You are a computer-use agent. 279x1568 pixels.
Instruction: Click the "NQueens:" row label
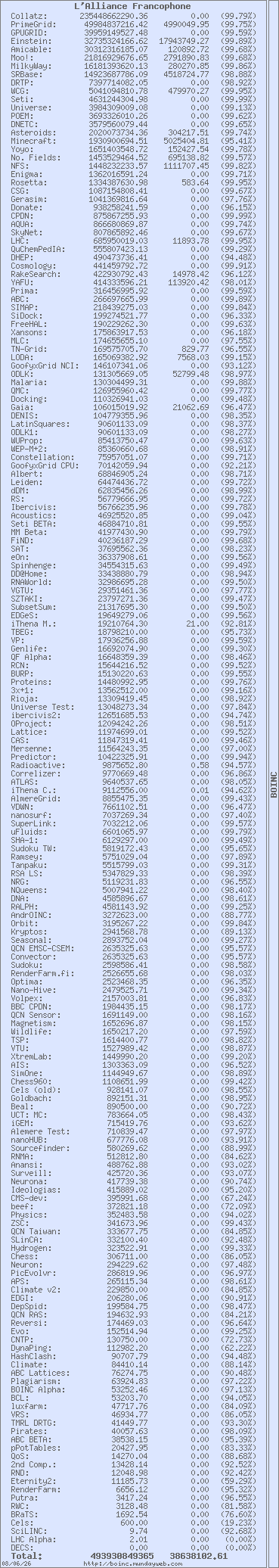(29, 890)
